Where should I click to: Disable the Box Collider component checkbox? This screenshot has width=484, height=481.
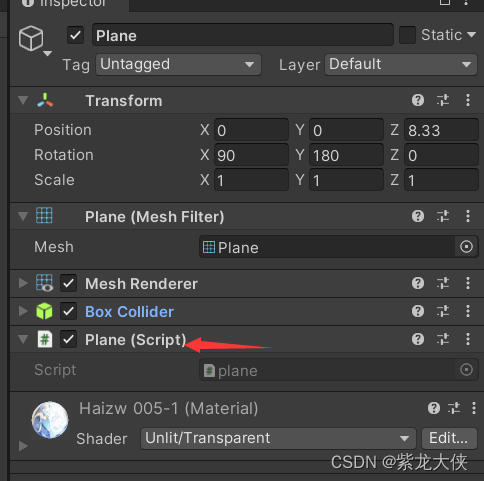(x=68, y=312)
